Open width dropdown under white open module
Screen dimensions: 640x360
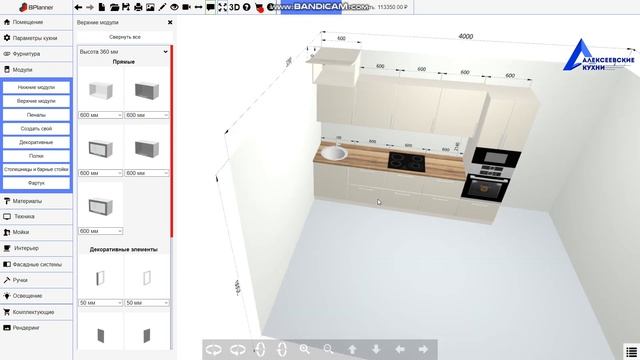(100, 116)
